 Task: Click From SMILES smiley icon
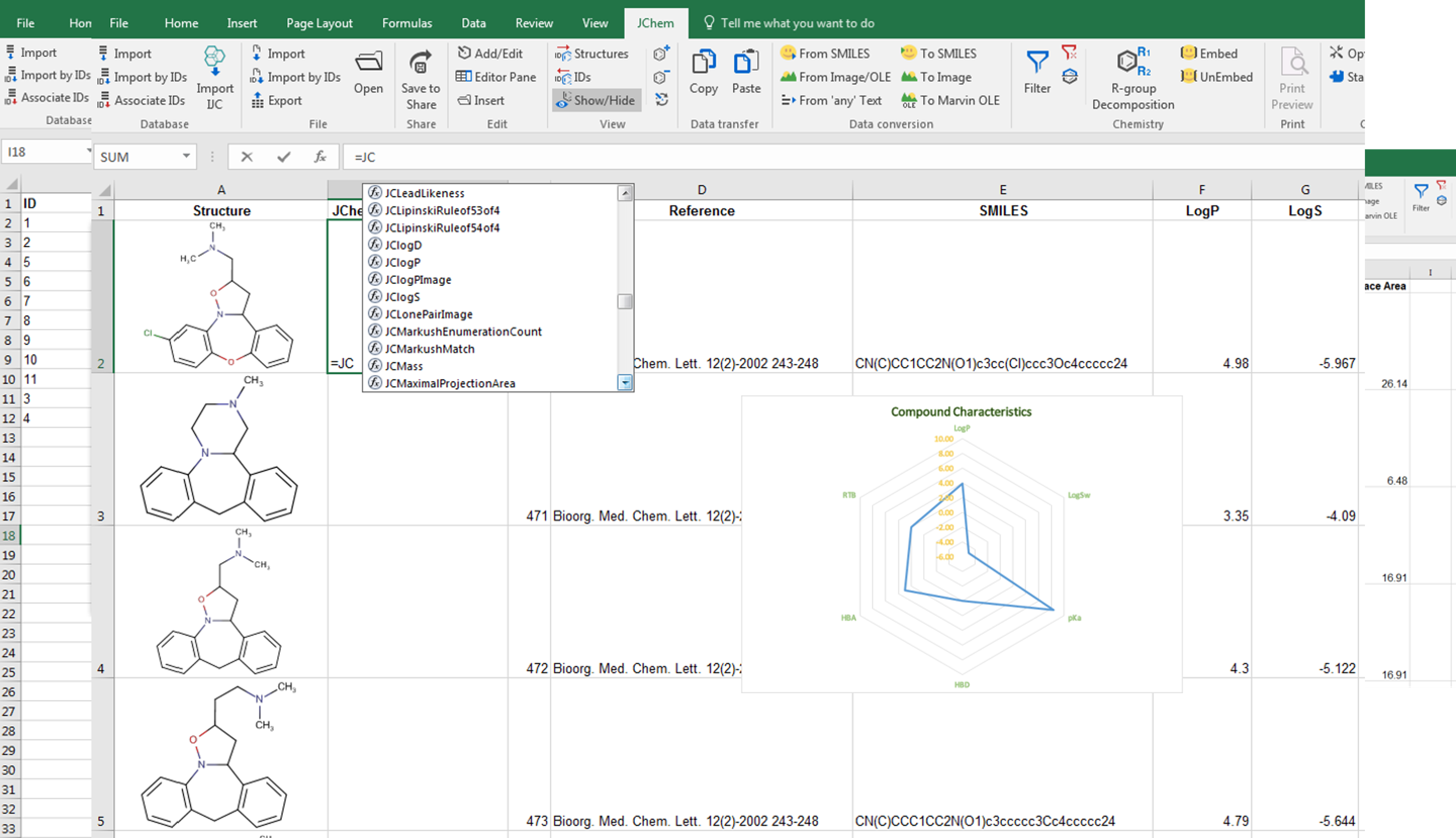pyautogui.click(x=787, y=53)
